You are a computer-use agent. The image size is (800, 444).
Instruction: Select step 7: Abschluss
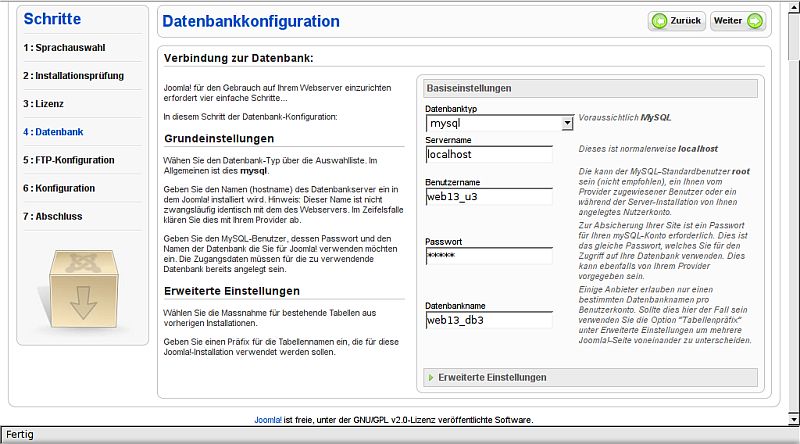click(53, 216)
